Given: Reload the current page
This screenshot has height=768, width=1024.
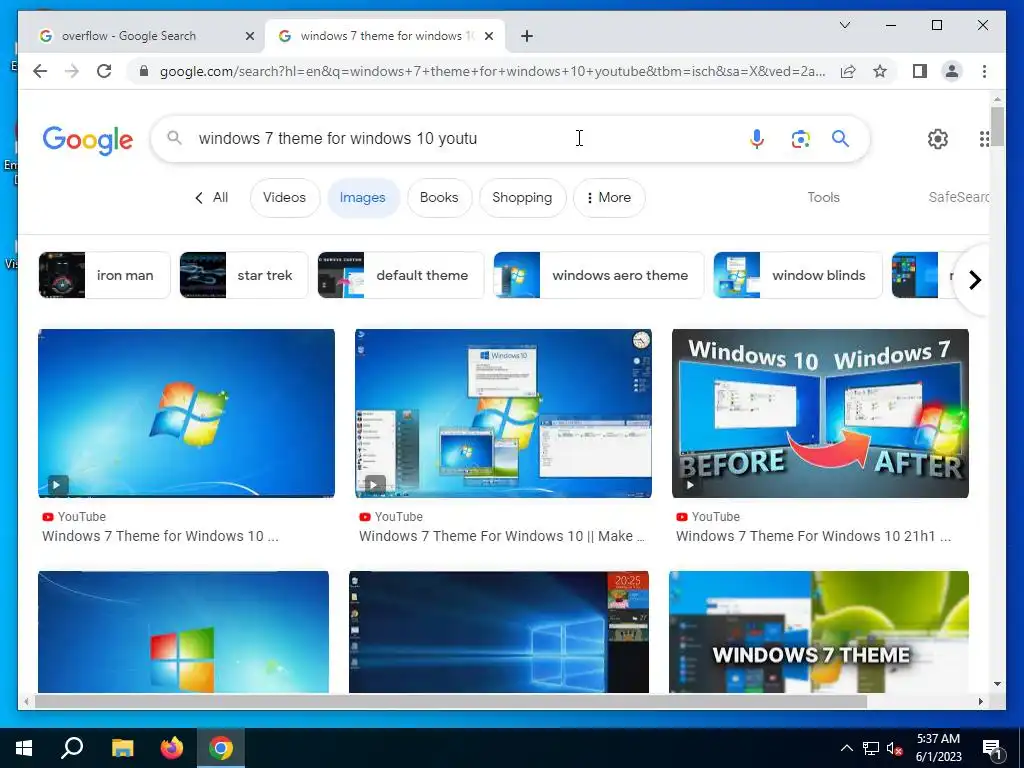Looking at the screenshot, I should pos(104,71).
